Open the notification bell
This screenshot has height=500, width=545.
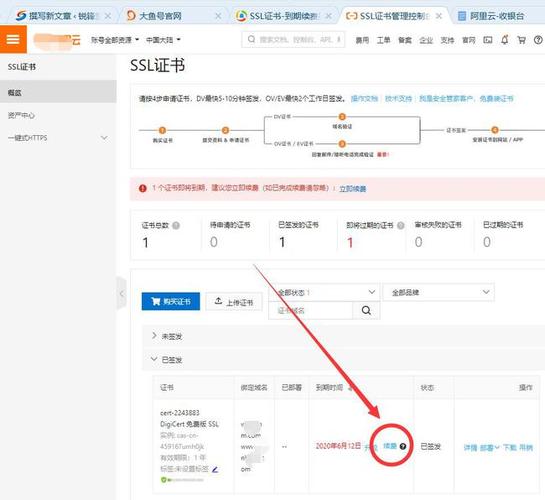505,40
